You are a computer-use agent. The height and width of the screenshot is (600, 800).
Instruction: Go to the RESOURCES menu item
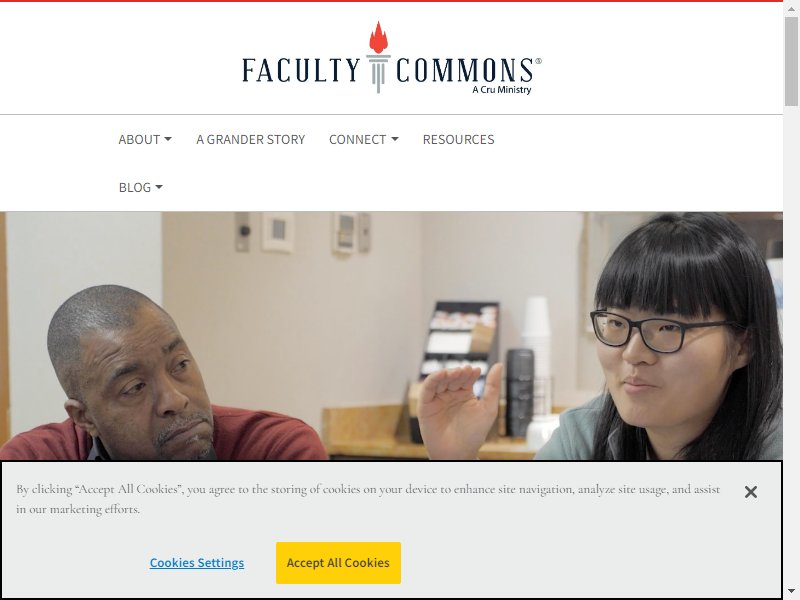[458, 139]
